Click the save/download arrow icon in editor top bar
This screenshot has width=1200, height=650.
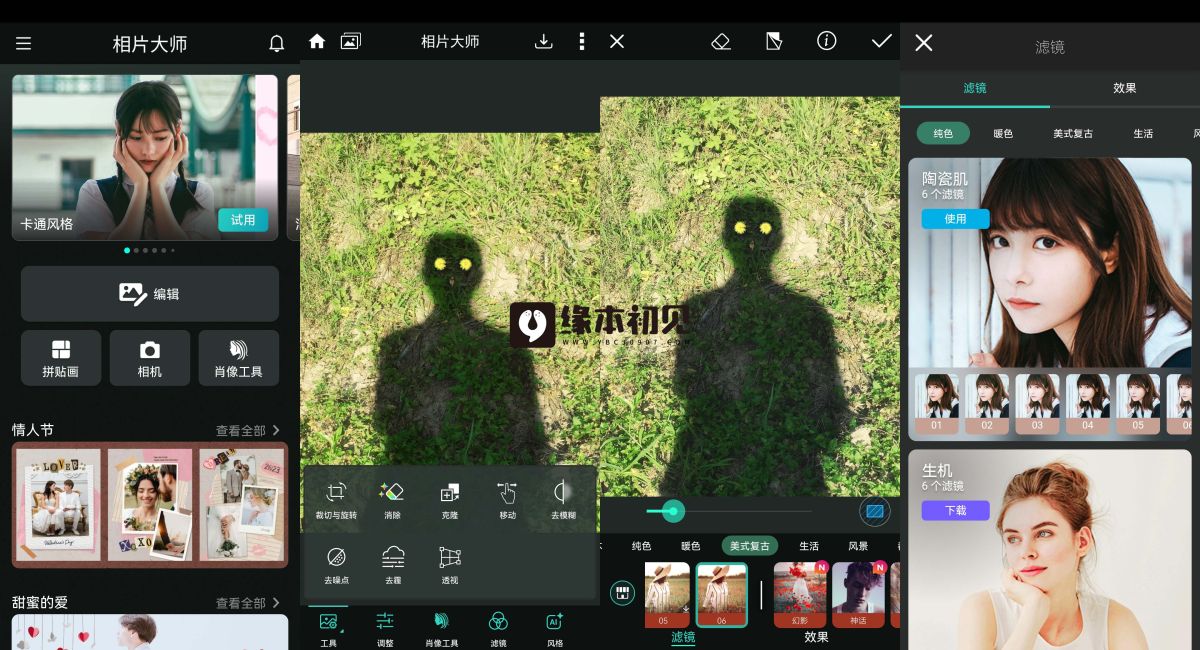[543, 42]
